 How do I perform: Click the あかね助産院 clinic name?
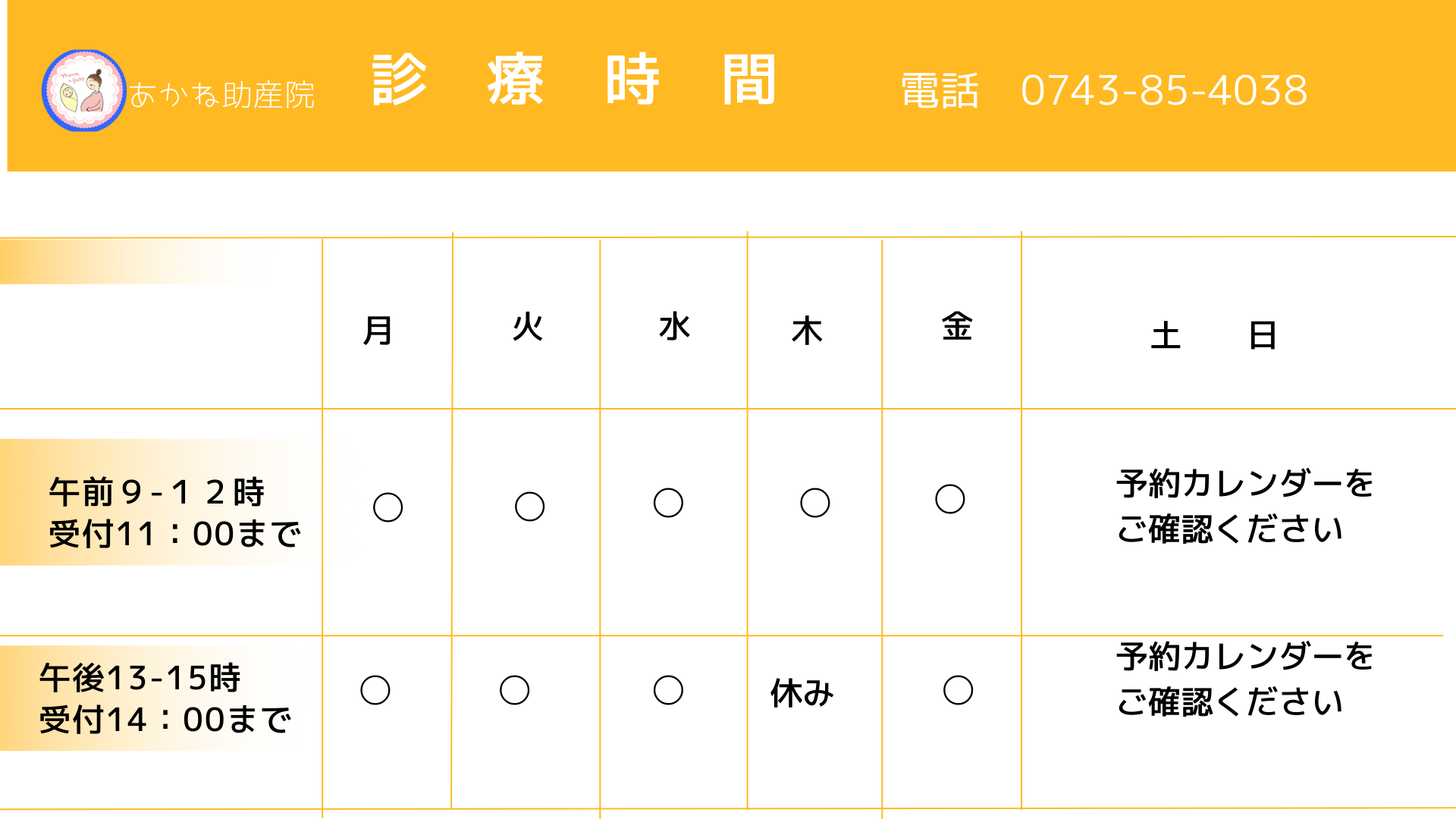click(x=222, y=96)
